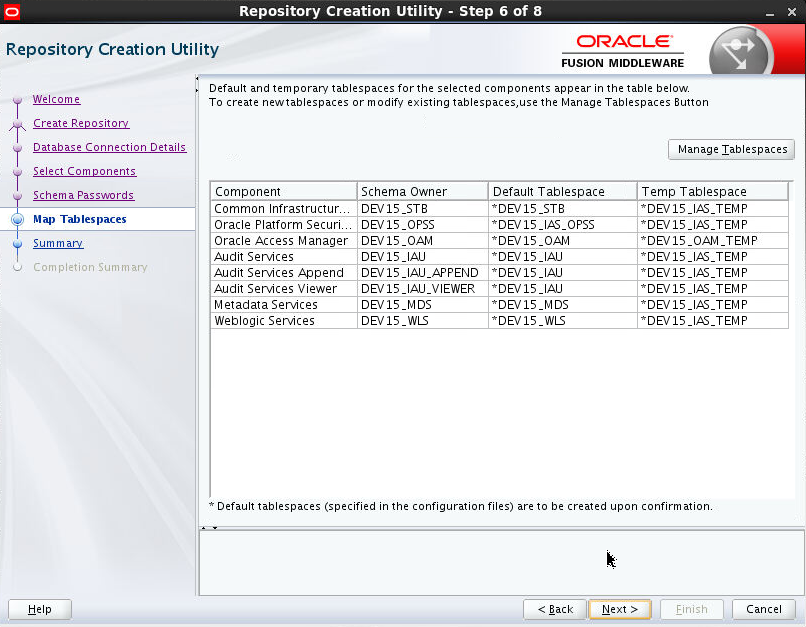
Task: Click Database Connection Details bullet icon
Action: coord(17,147)
